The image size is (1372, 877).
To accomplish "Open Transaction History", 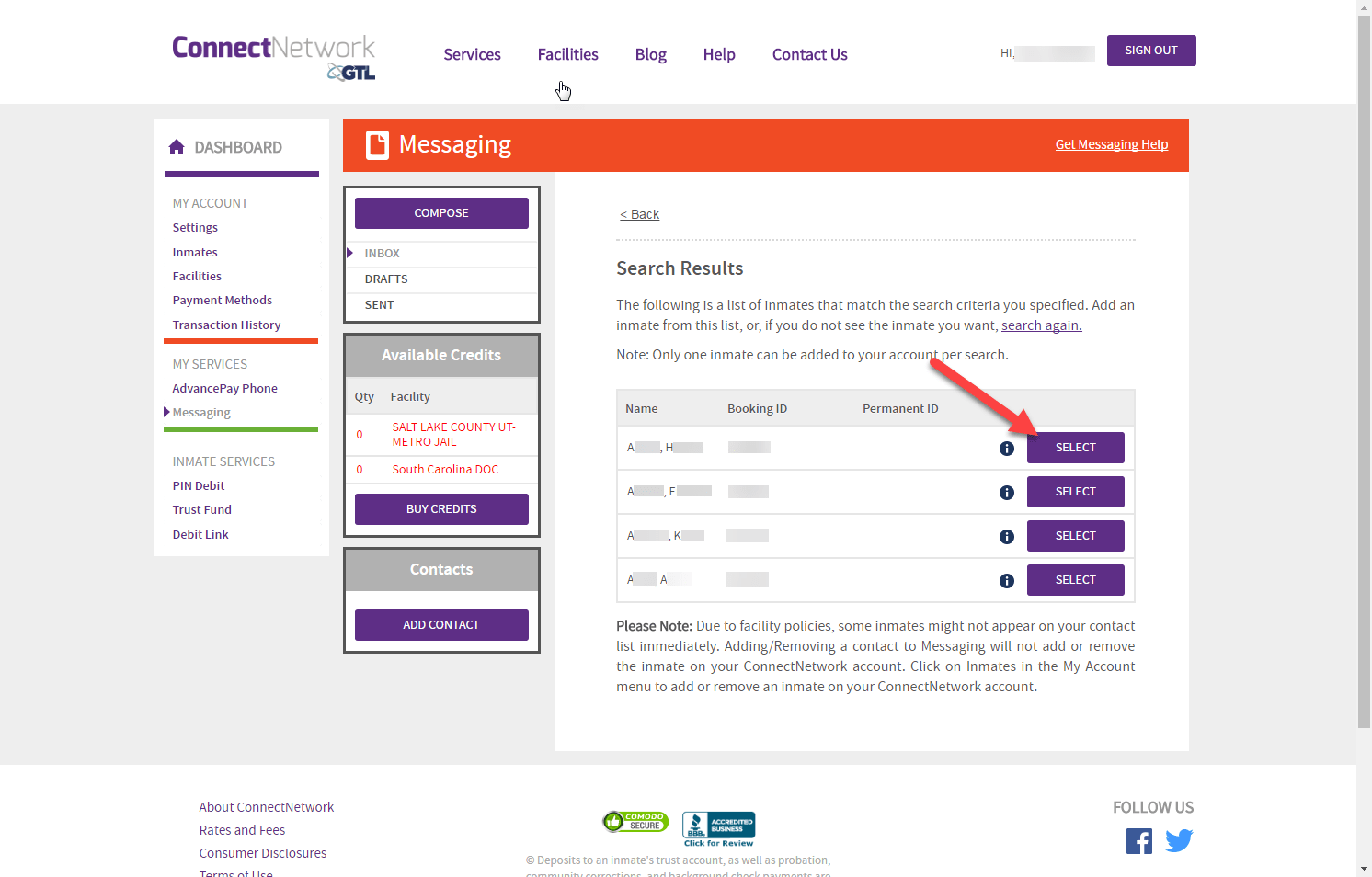I will coord(226,325).
